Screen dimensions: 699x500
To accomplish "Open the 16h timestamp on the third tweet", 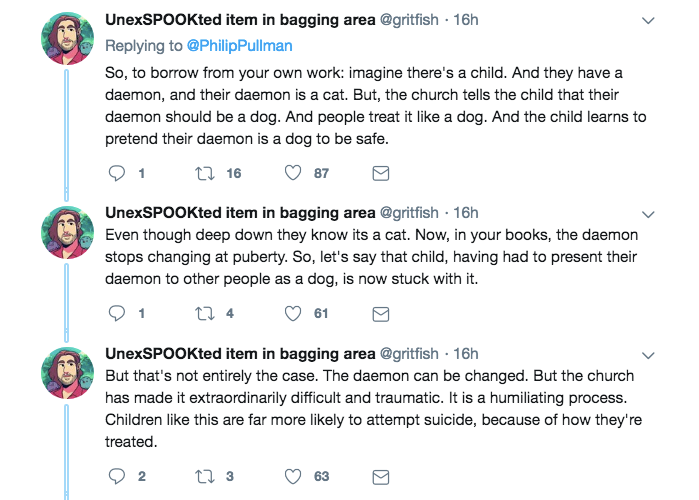I will pyautogui.click(x=466, y=353).
